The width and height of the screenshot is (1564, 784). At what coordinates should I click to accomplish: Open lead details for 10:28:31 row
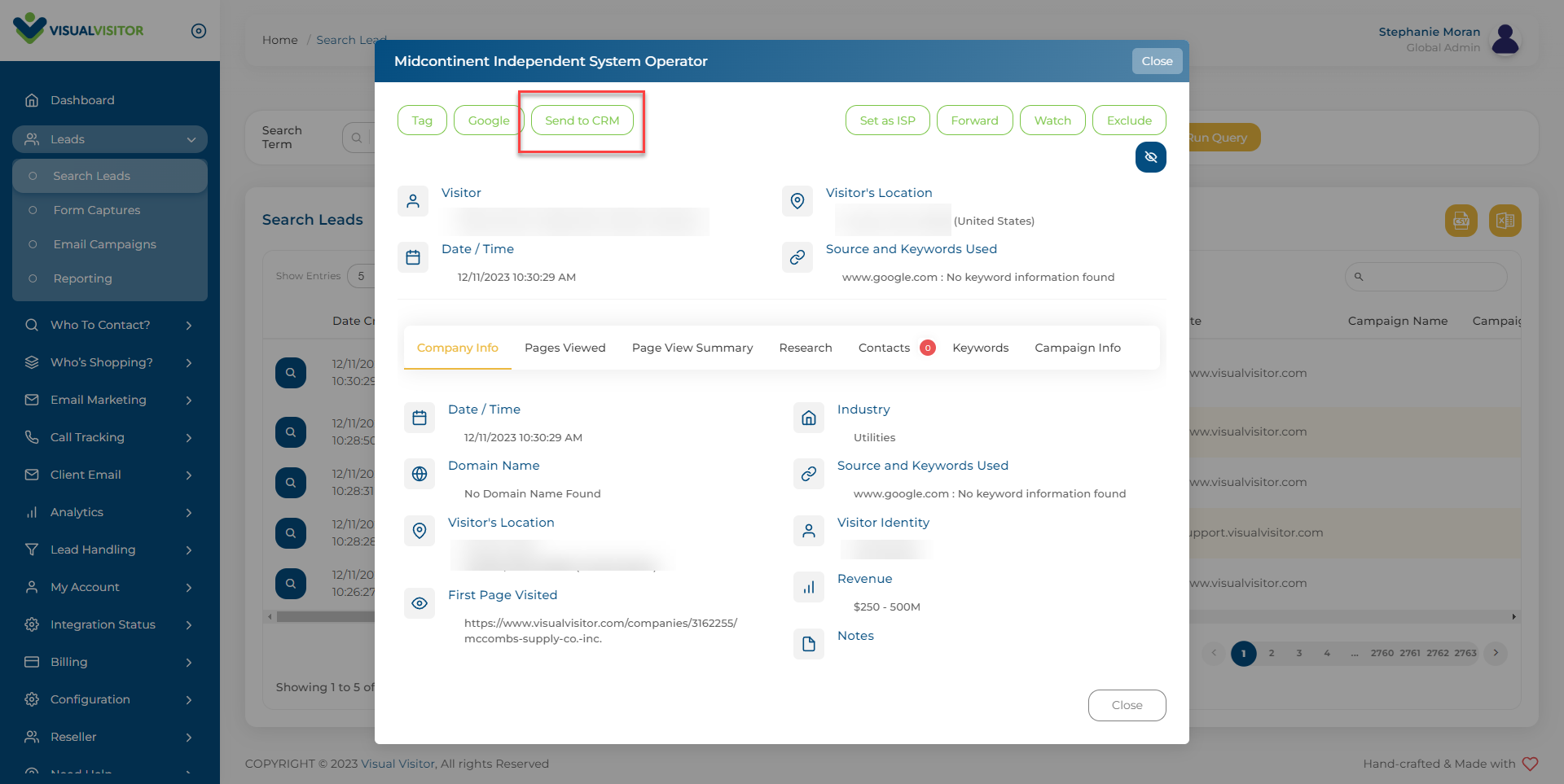[x=291, y=483]
